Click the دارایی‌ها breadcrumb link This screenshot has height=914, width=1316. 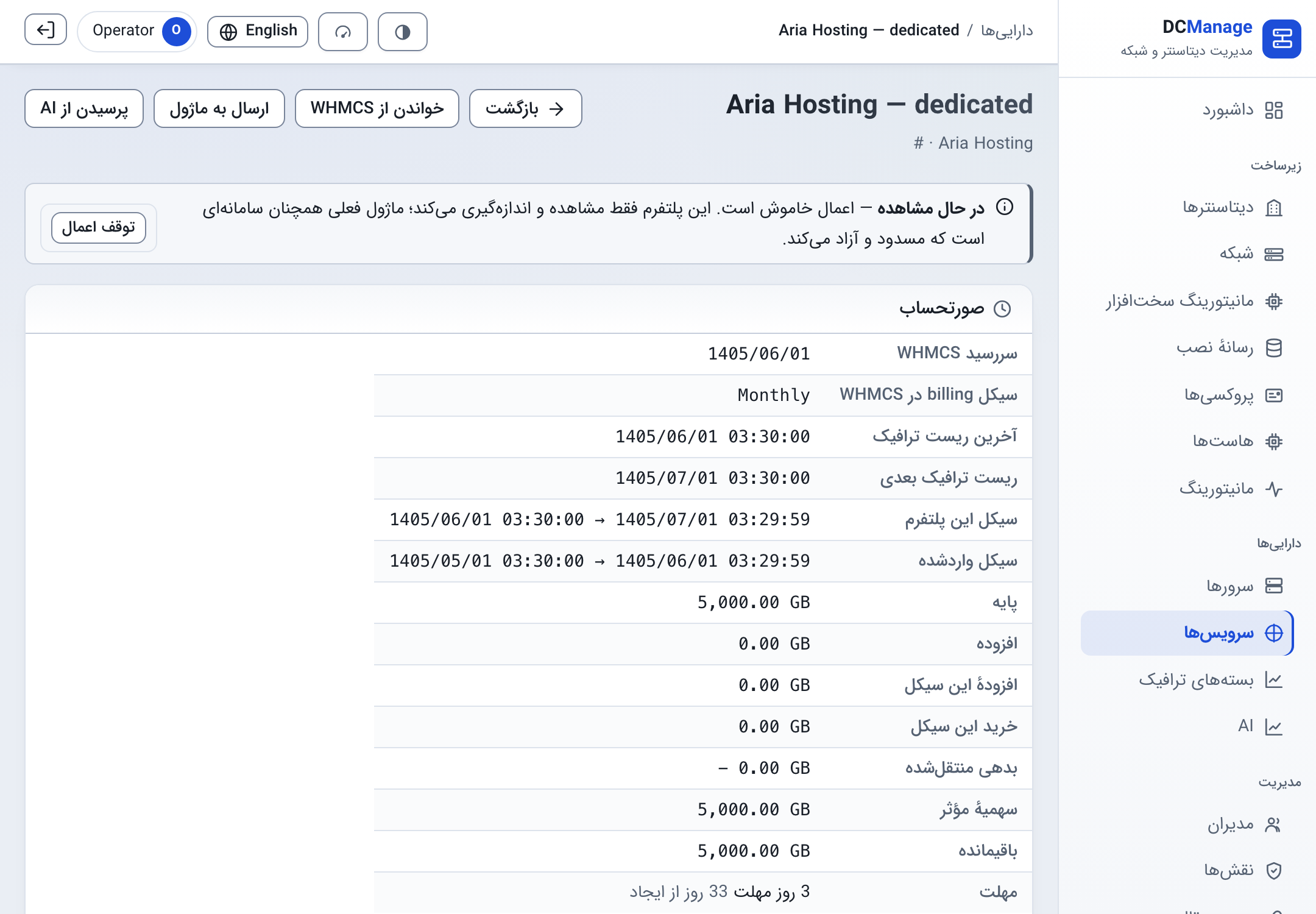tap(1006, 30)
